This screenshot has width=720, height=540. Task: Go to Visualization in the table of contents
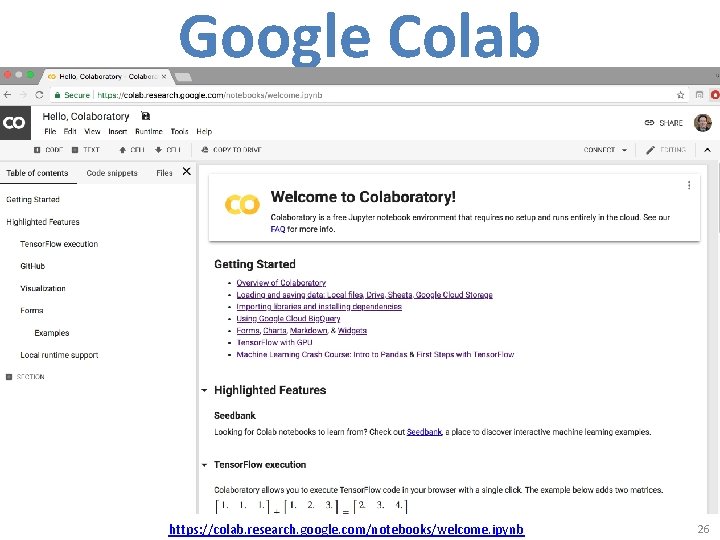43,288
